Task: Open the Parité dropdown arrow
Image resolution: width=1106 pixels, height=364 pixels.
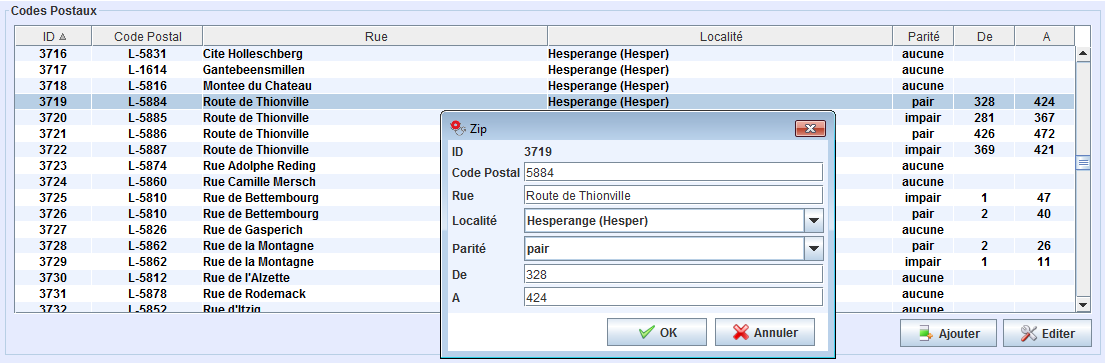Action: (813, 248)
